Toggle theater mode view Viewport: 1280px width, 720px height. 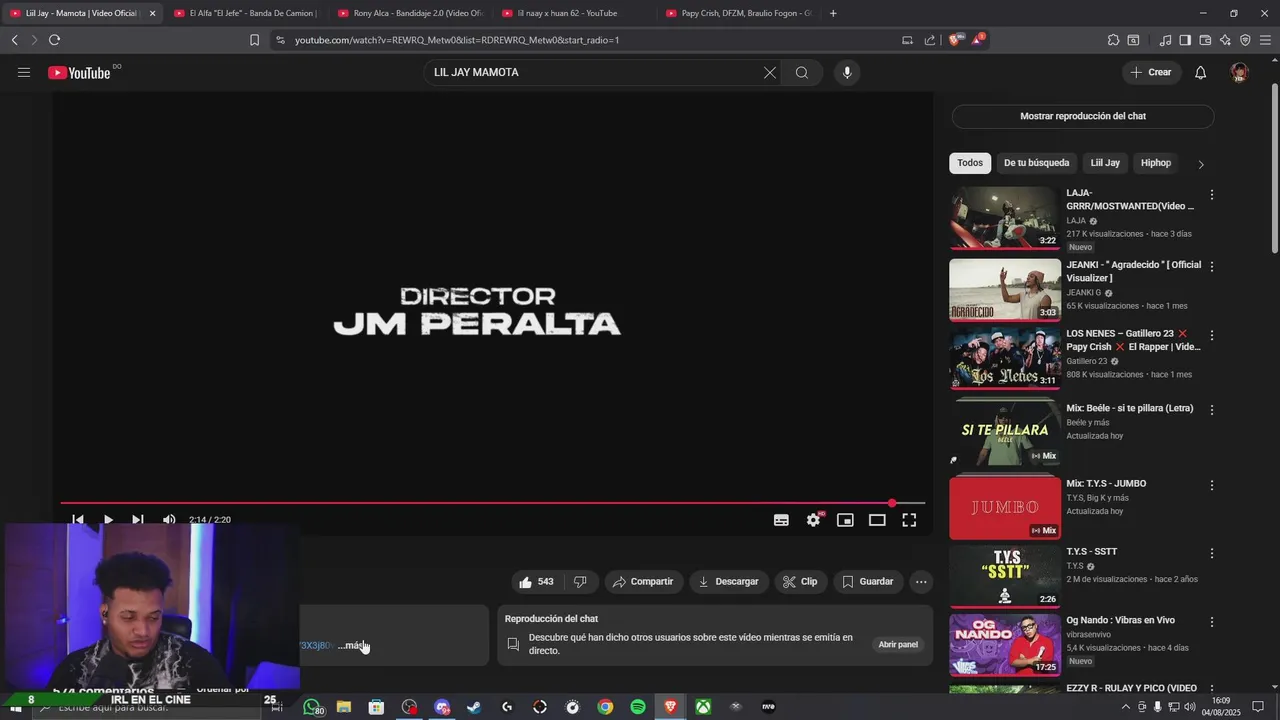pyautogui.click(x=877, y=520)
